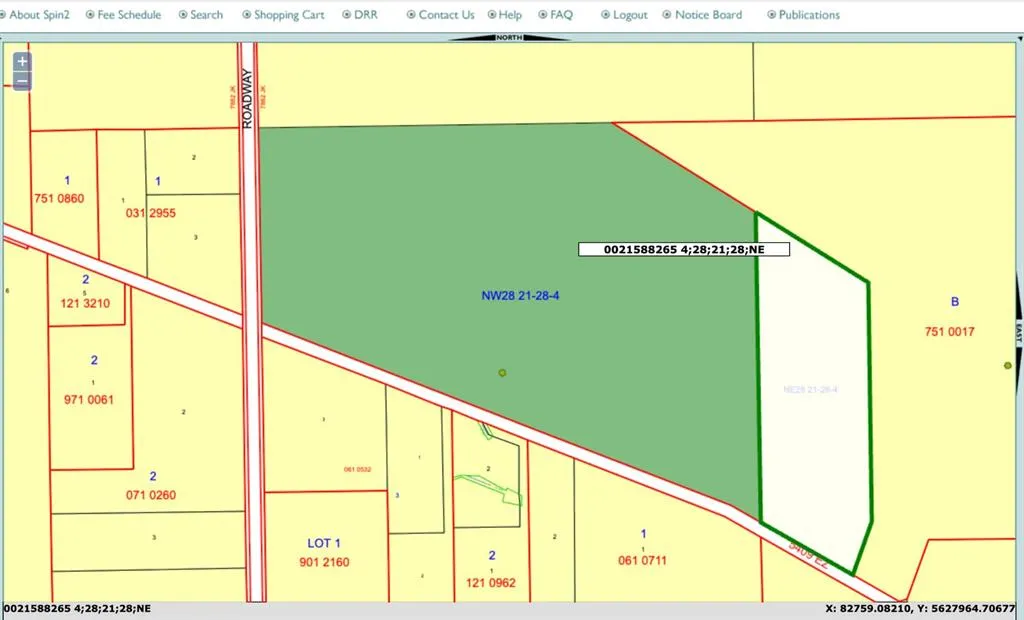The width and height of the screenshot is (1024, 620).
Task: Open the Notice Board
Action: (709, 14)
